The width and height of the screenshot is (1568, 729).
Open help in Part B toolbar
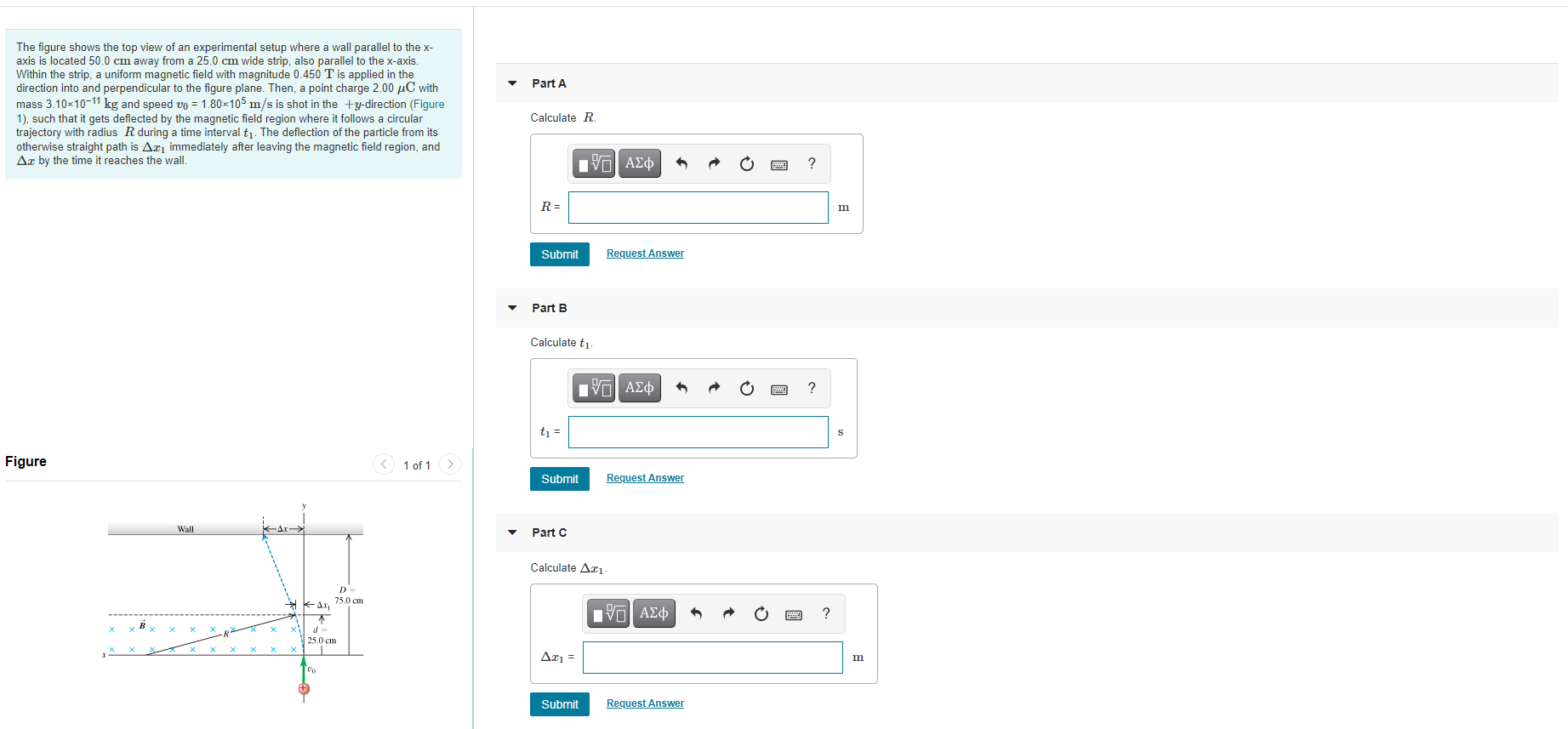coord(812,388)
